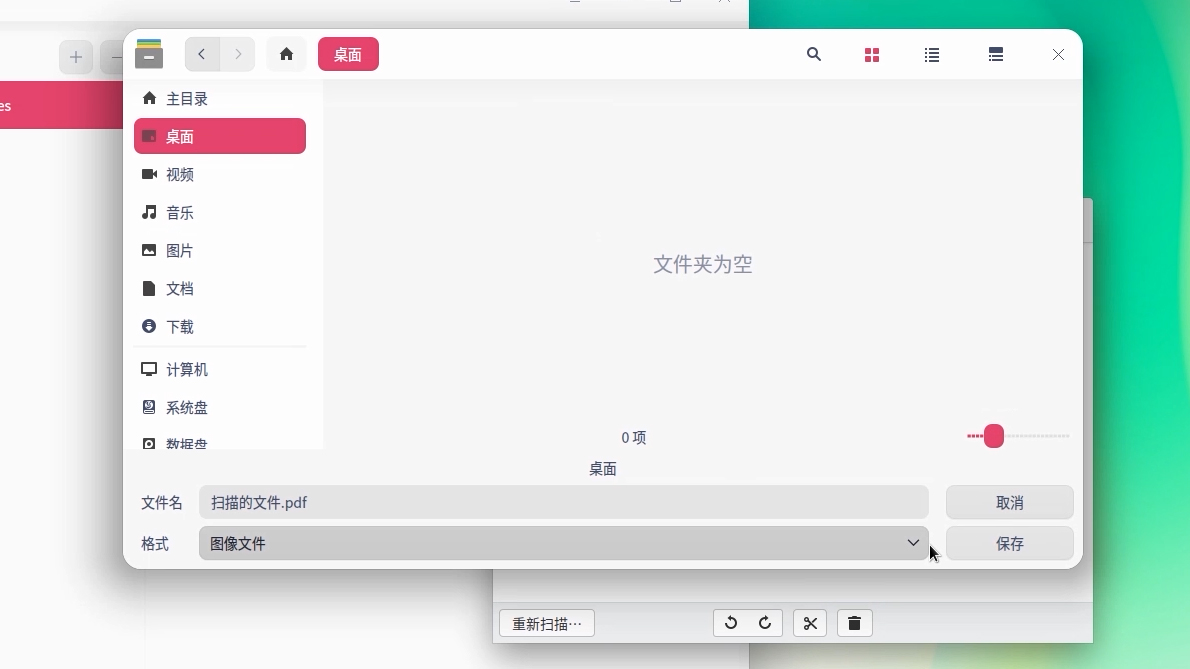Screen dimensions: 1190x669
Task: Go back using the back arrow
Action: click(202, 54)
